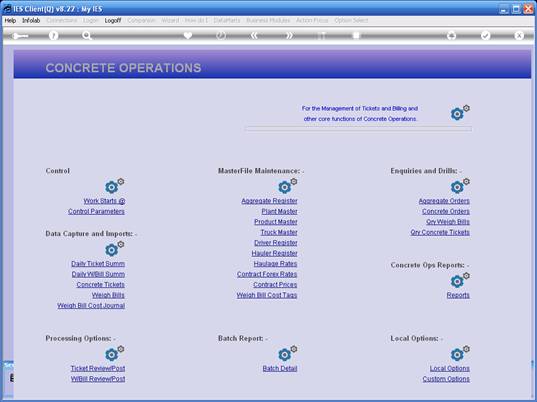Viewport: 537px width, 402px height.
Task: Open the Help menu
Action: point(10,21)
